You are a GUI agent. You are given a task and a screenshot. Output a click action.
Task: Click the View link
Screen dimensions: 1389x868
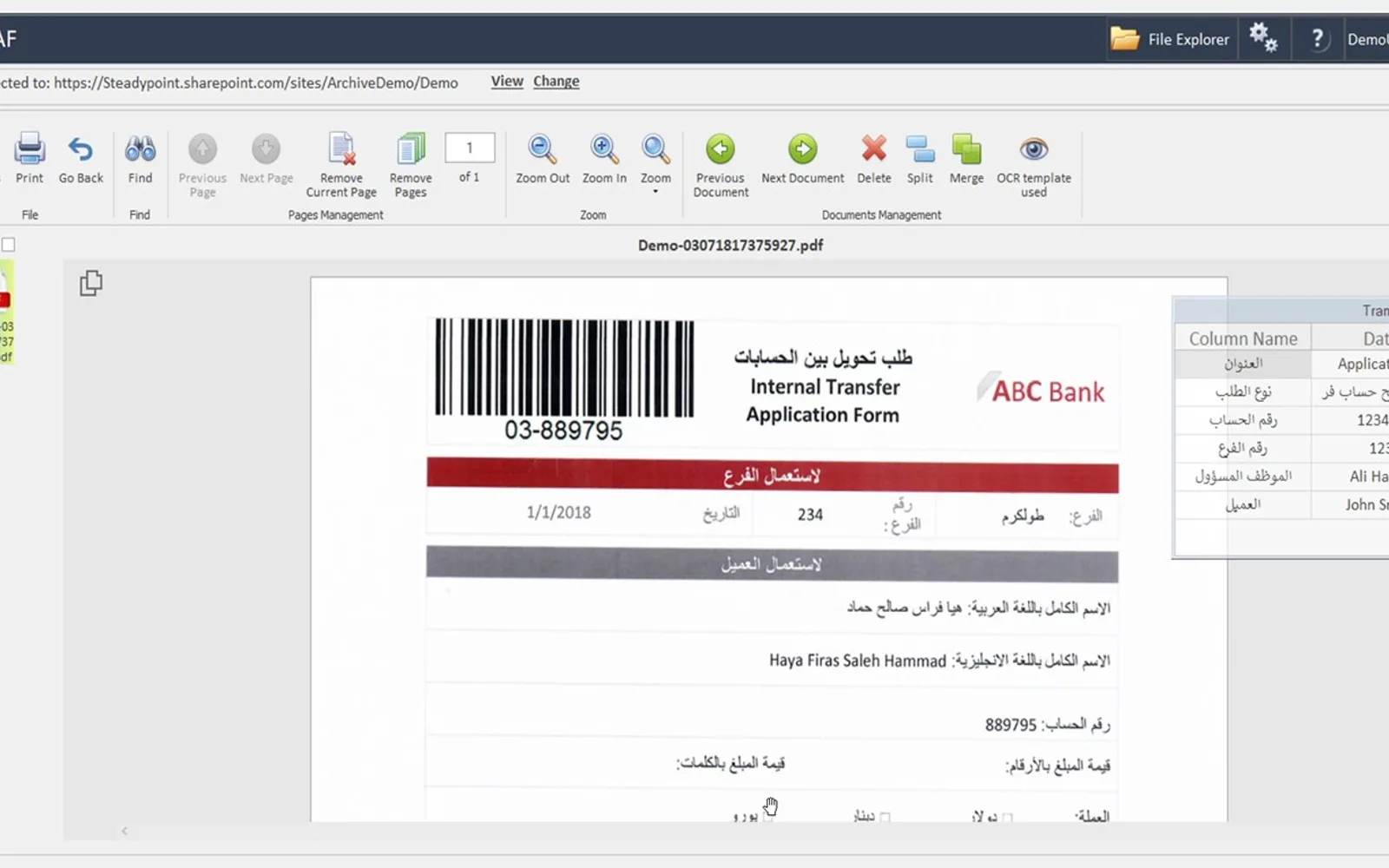(507, 82)
